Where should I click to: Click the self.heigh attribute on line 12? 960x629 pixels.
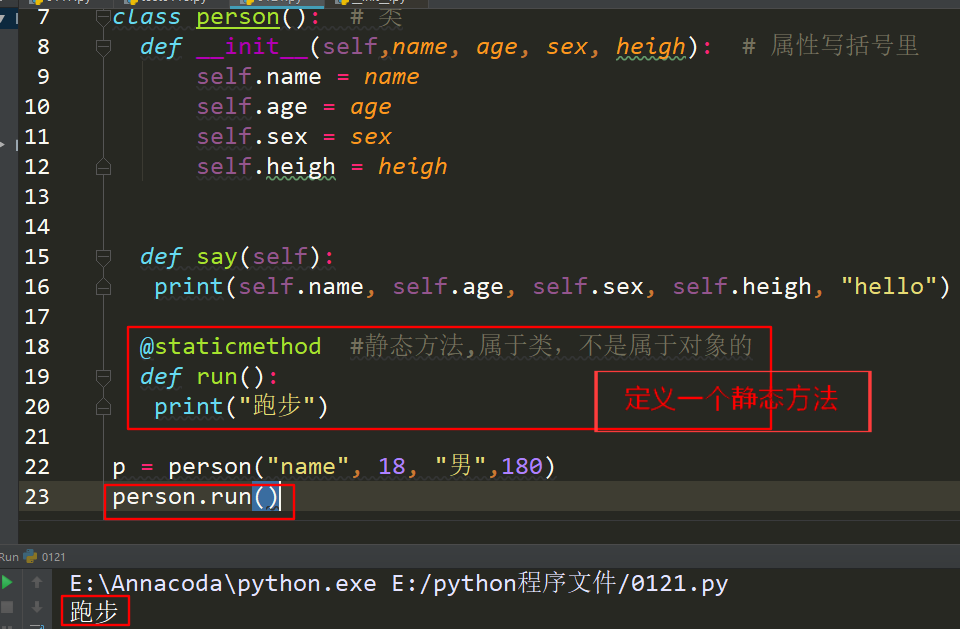pyautogui.click(x=266, y=167)
